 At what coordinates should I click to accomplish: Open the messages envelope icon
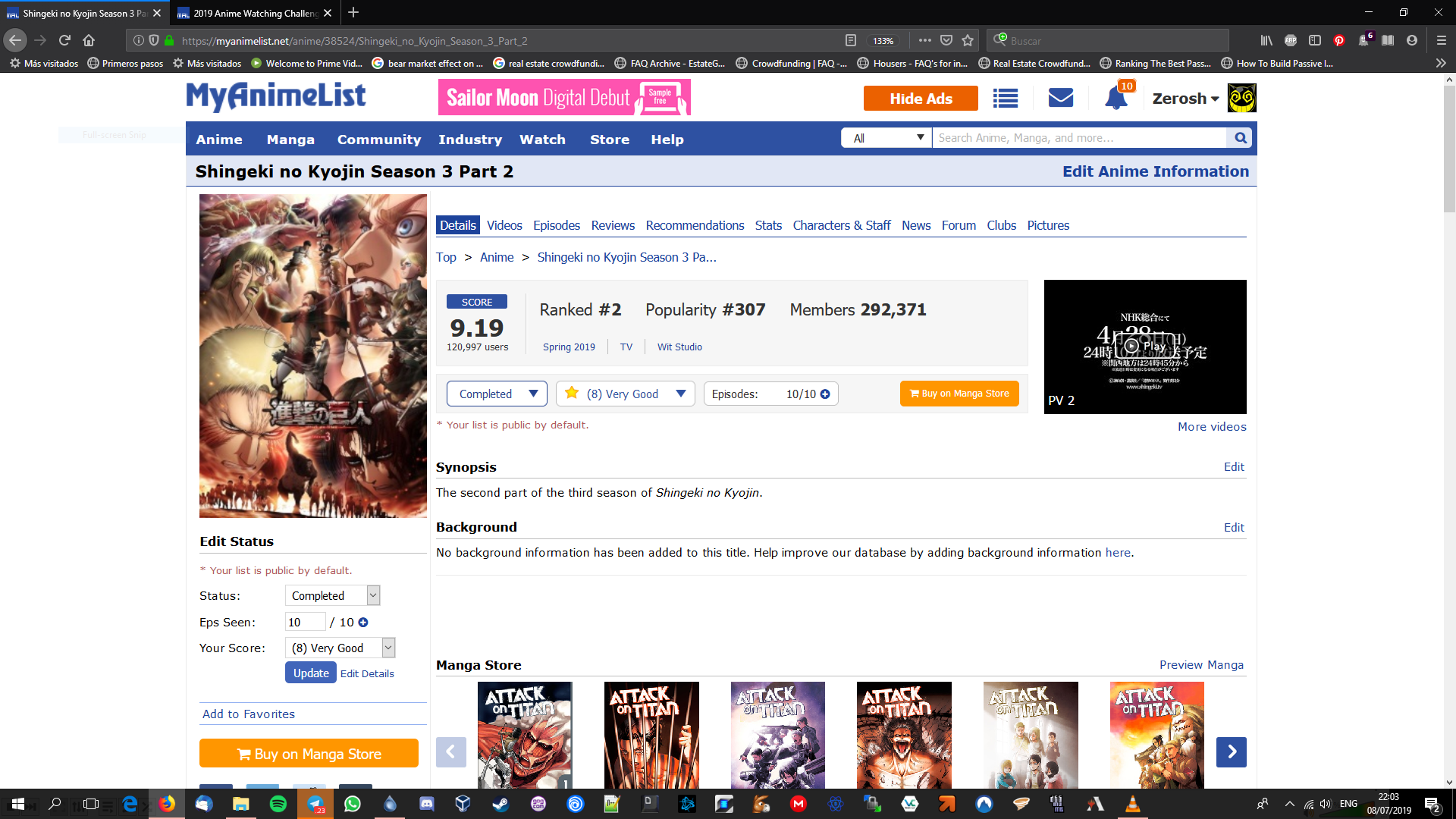pos(1060,98)
